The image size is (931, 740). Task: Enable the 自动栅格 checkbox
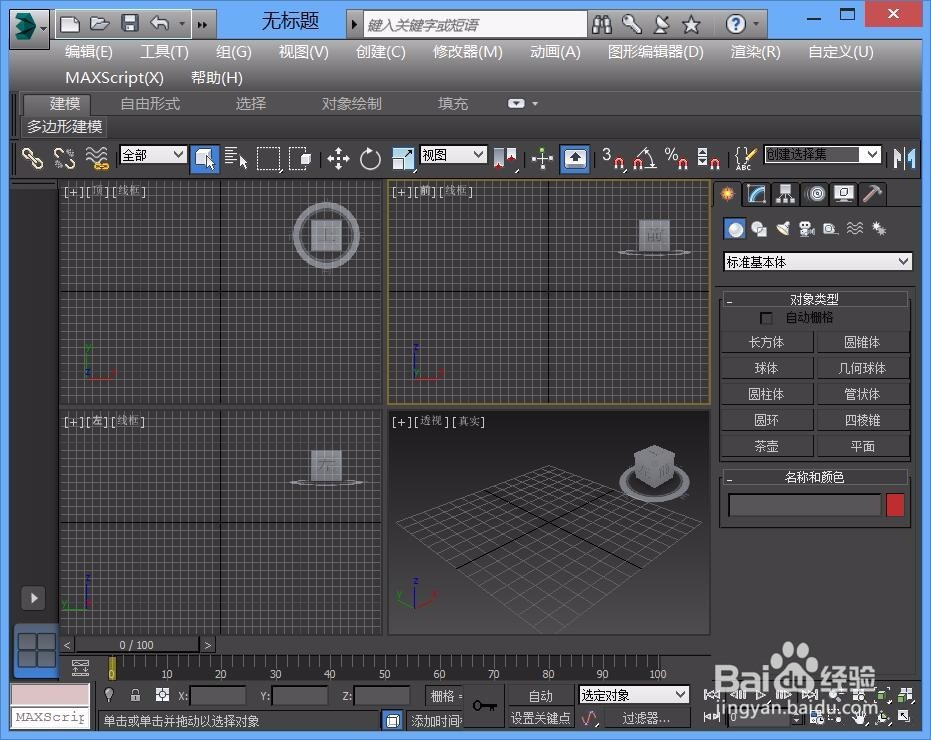(x=767, y=317)
